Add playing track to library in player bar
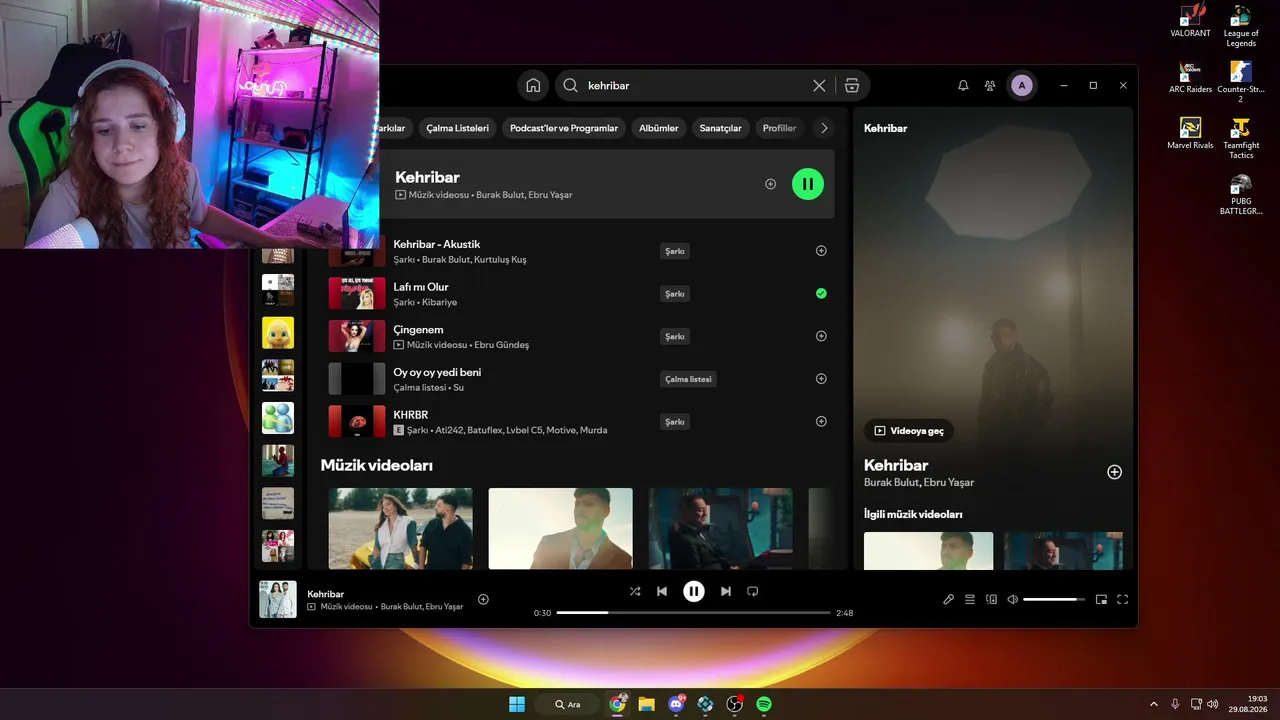 point(483,600)
